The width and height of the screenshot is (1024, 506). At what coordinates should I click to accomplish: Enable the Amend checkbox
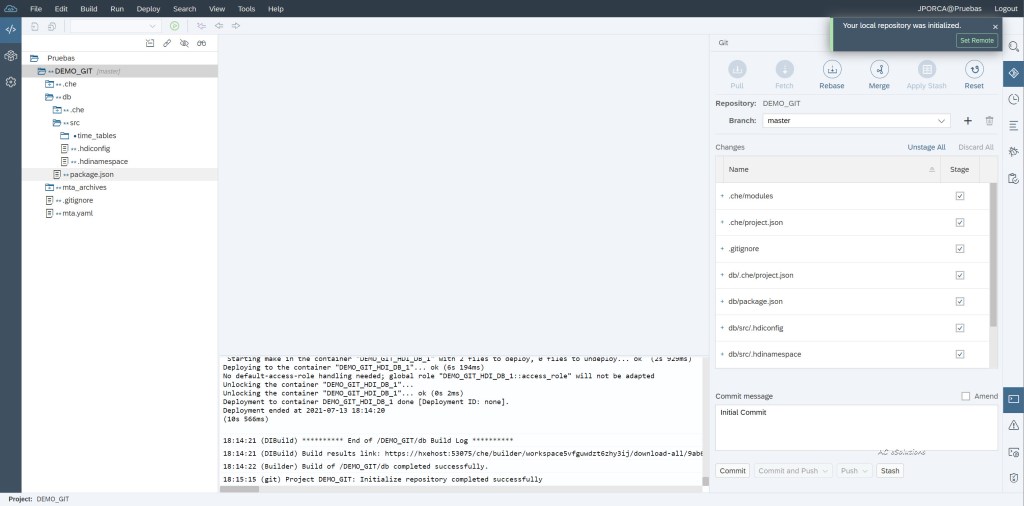[966, 396]
